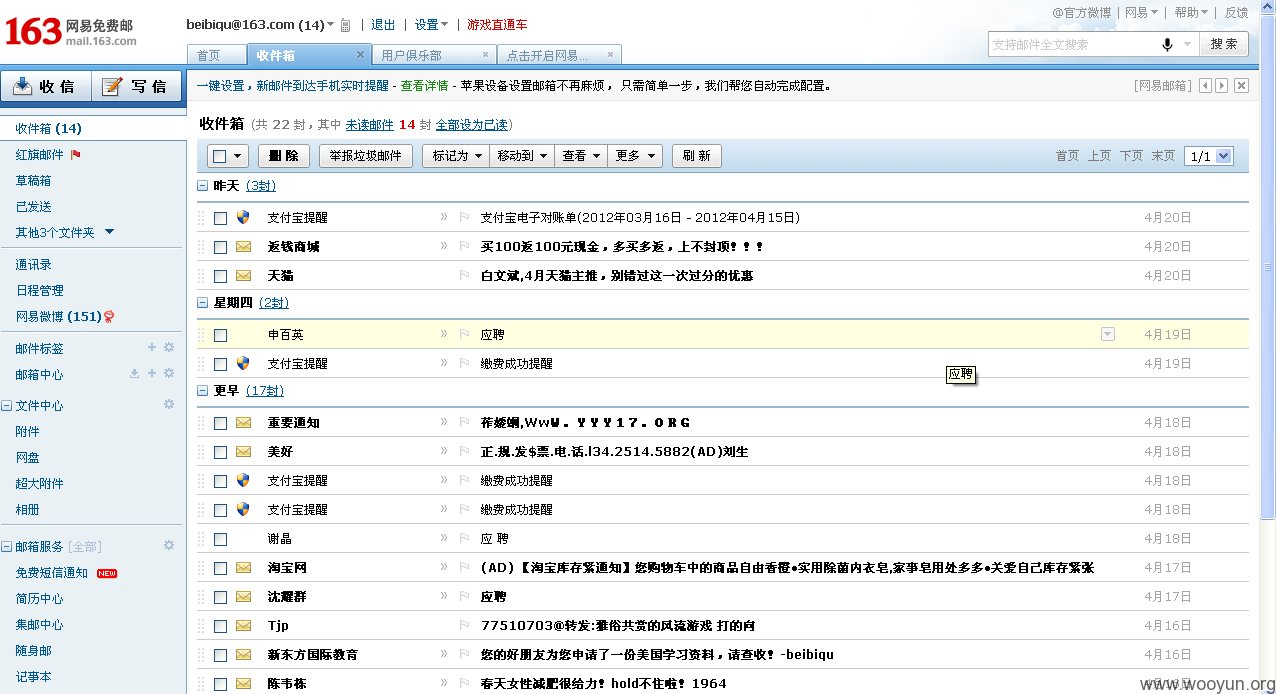
Task: Open the 查看 dropdown
Action: coord(580,156)
